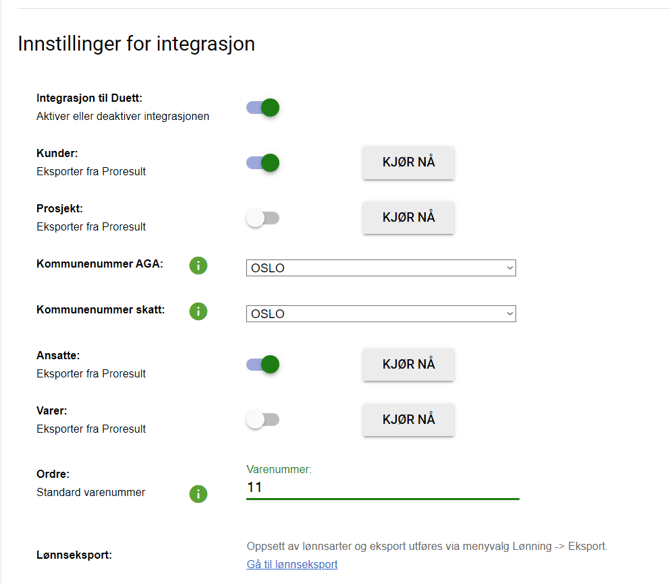Enable the Prosjekt export switch
Screen dimensions: 670x585
[x=263, y=218]
